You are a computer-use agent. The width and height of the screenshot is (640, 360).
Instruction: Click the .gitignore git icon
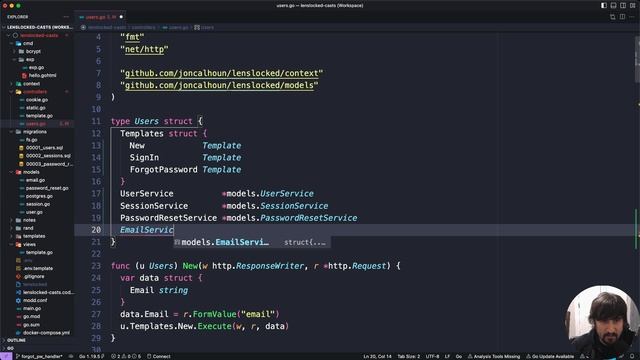[18, 276]
